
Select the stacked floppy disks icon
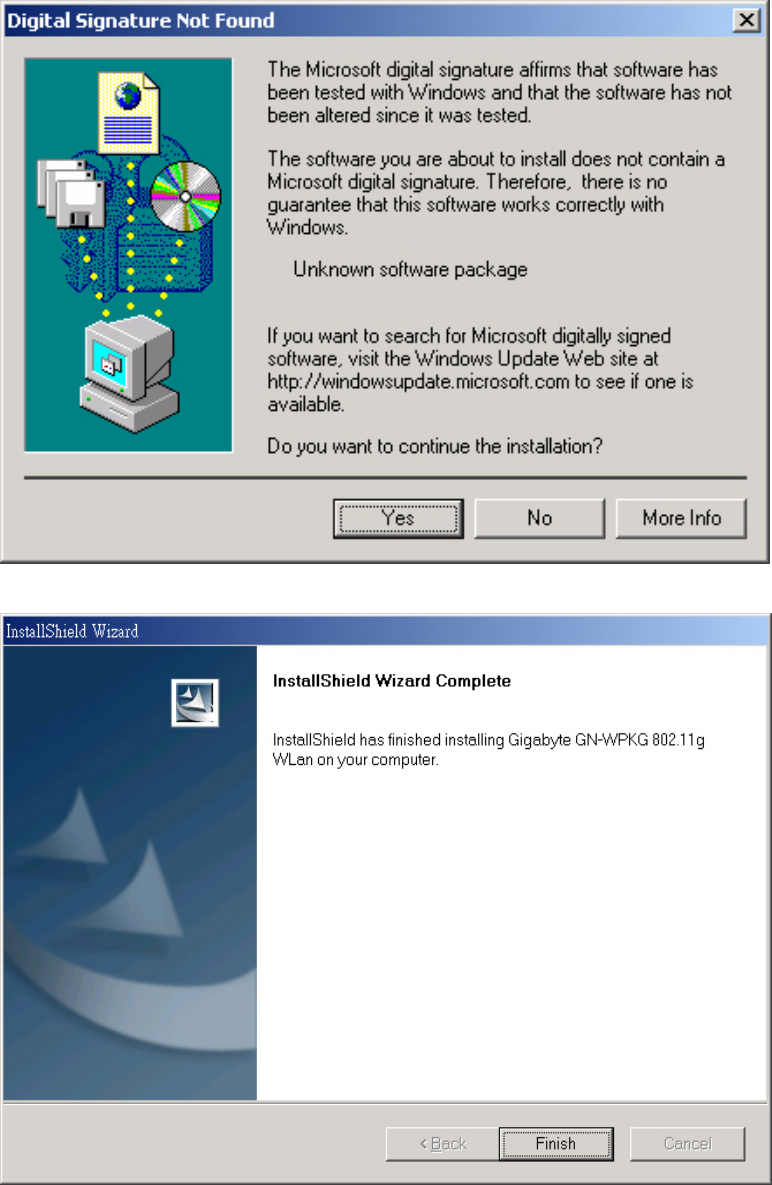(71, 193)
